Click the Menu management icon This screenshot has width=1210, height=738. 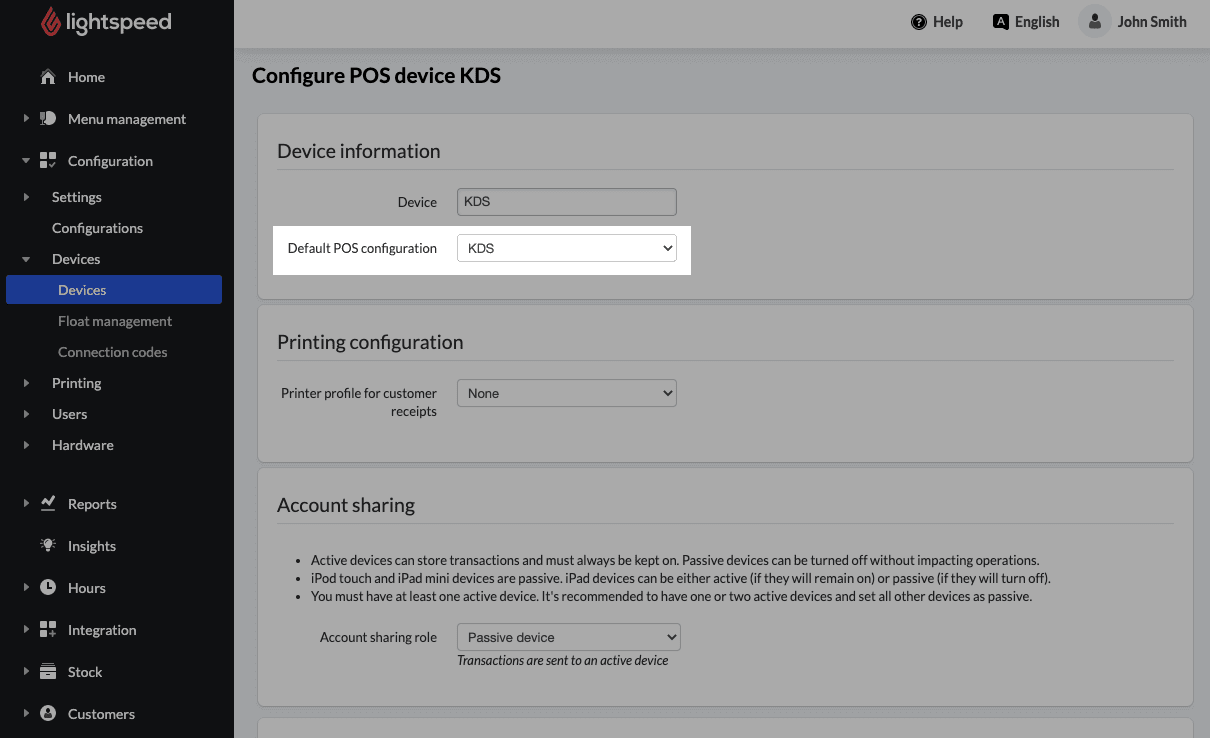coord(48,119)
